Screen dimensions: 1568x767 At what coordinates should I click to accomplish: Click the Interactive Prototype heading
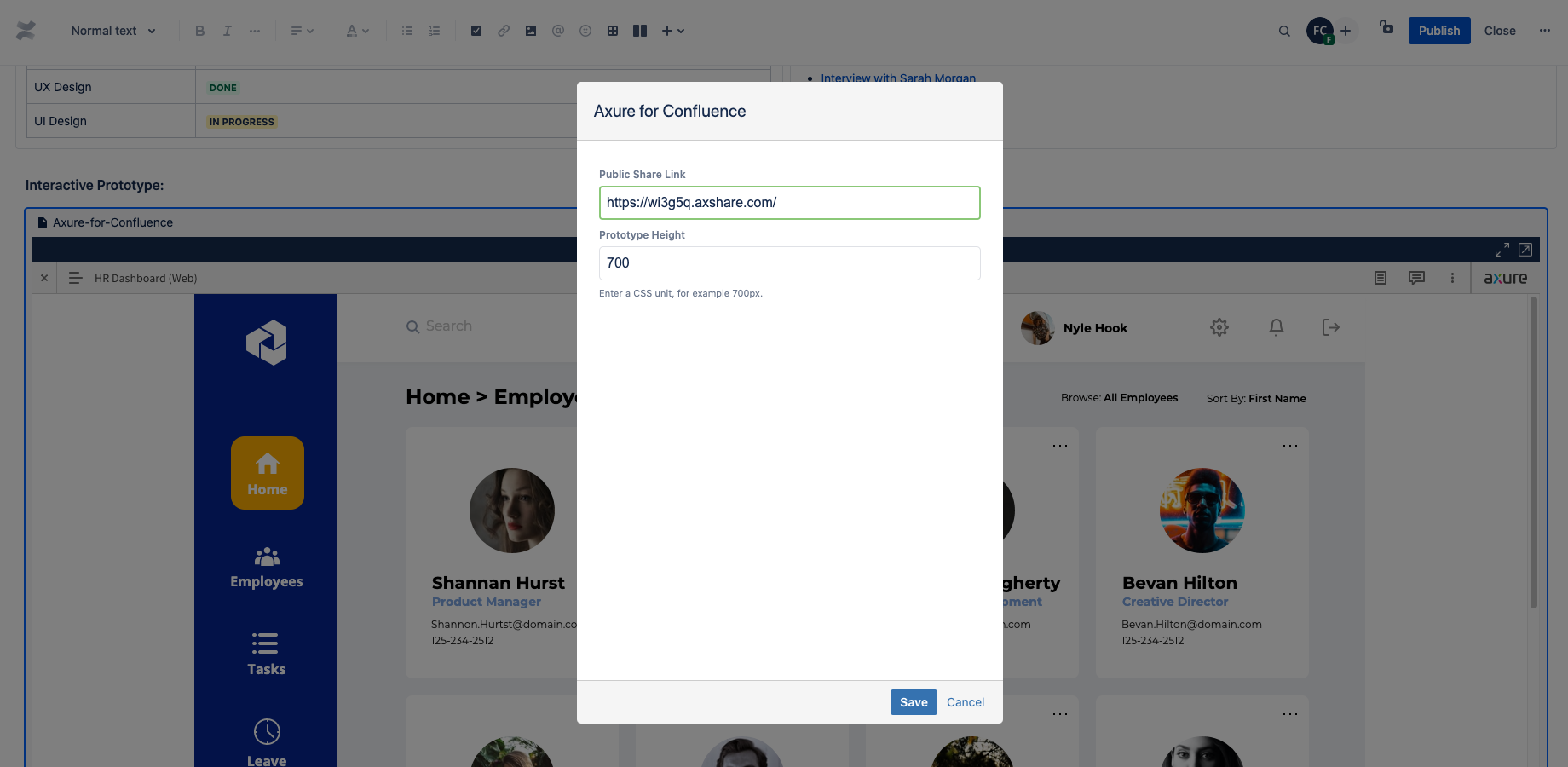[x=95, y=185]
